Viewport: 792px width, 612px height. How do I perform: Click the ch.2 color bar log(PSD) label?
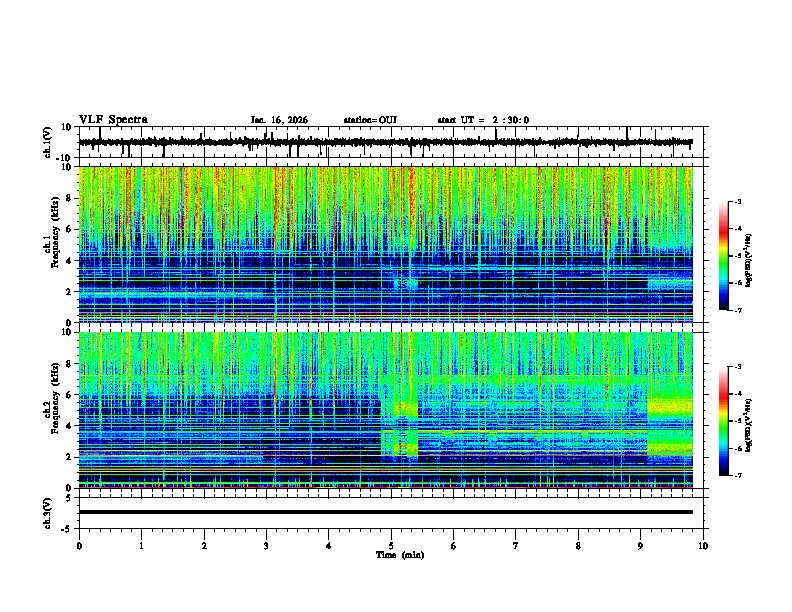coord(748,426)
